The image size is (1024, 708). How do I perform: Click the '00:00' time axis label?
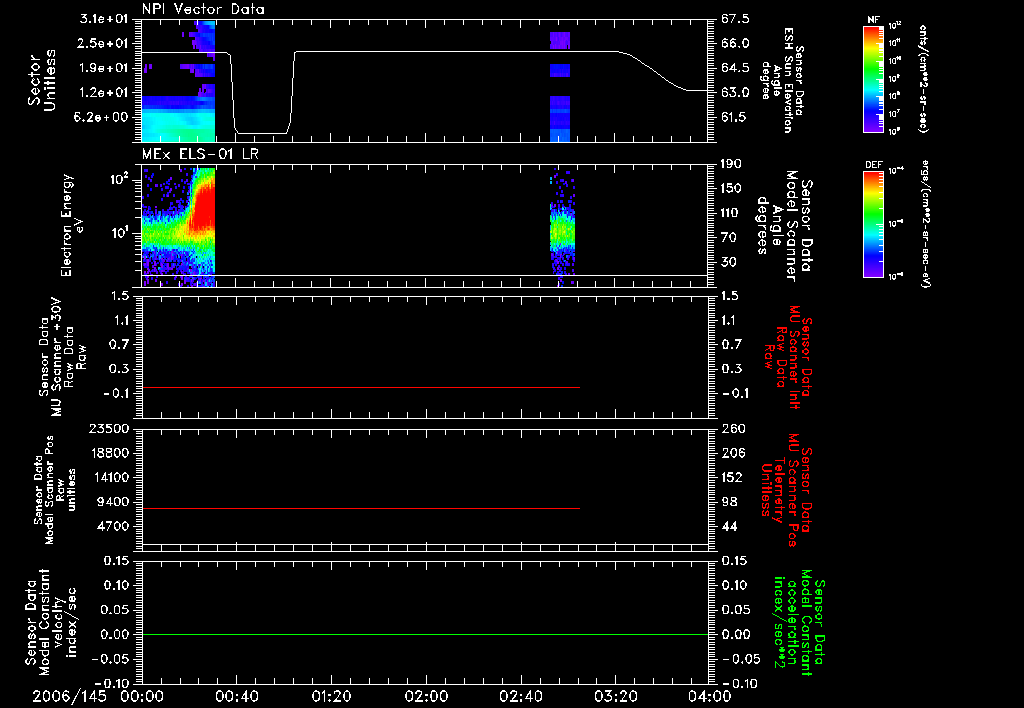pyautogui.click(x=142, y=696)
